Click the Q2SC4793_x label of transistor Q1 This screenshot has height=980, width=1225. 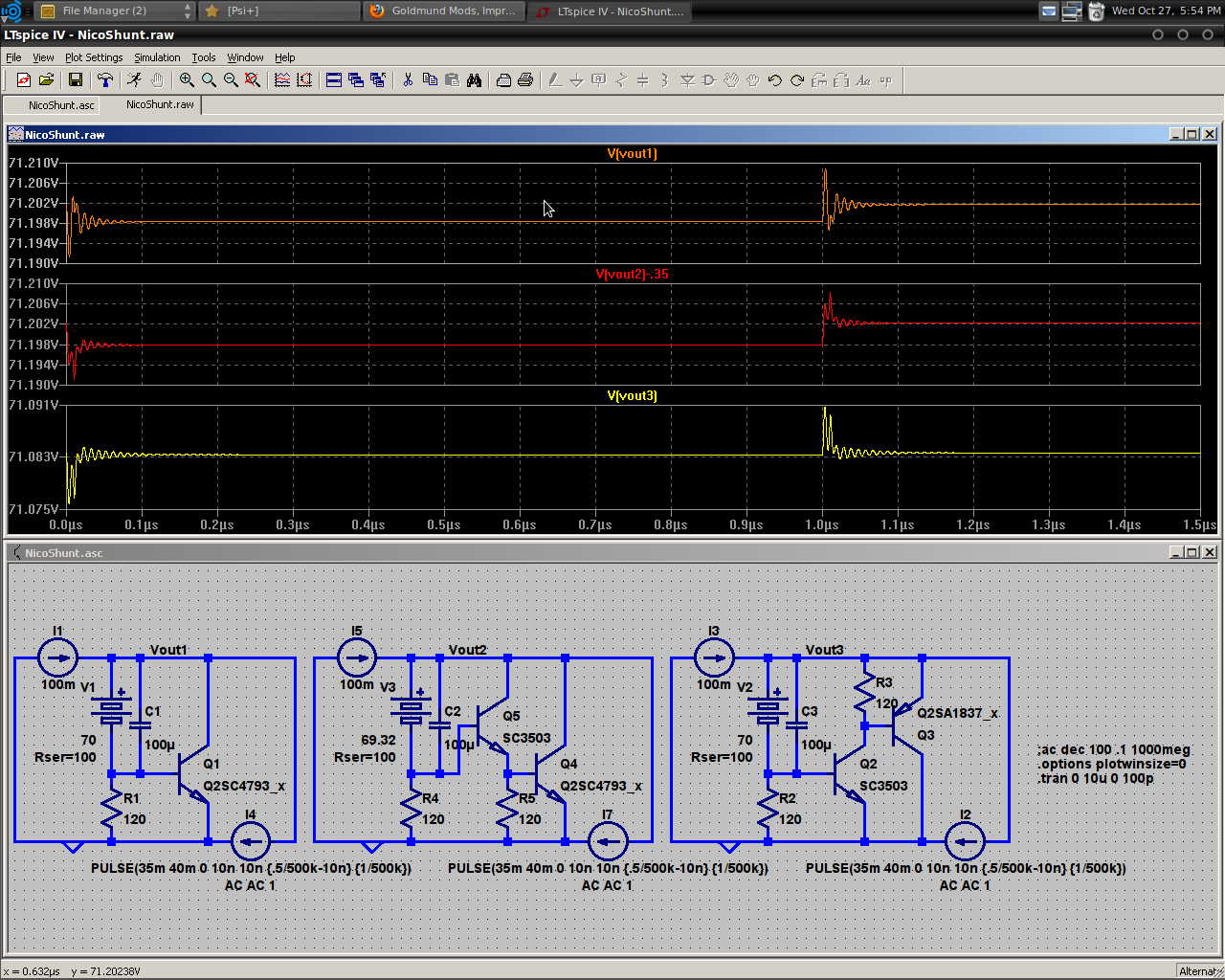click(244, 786)
